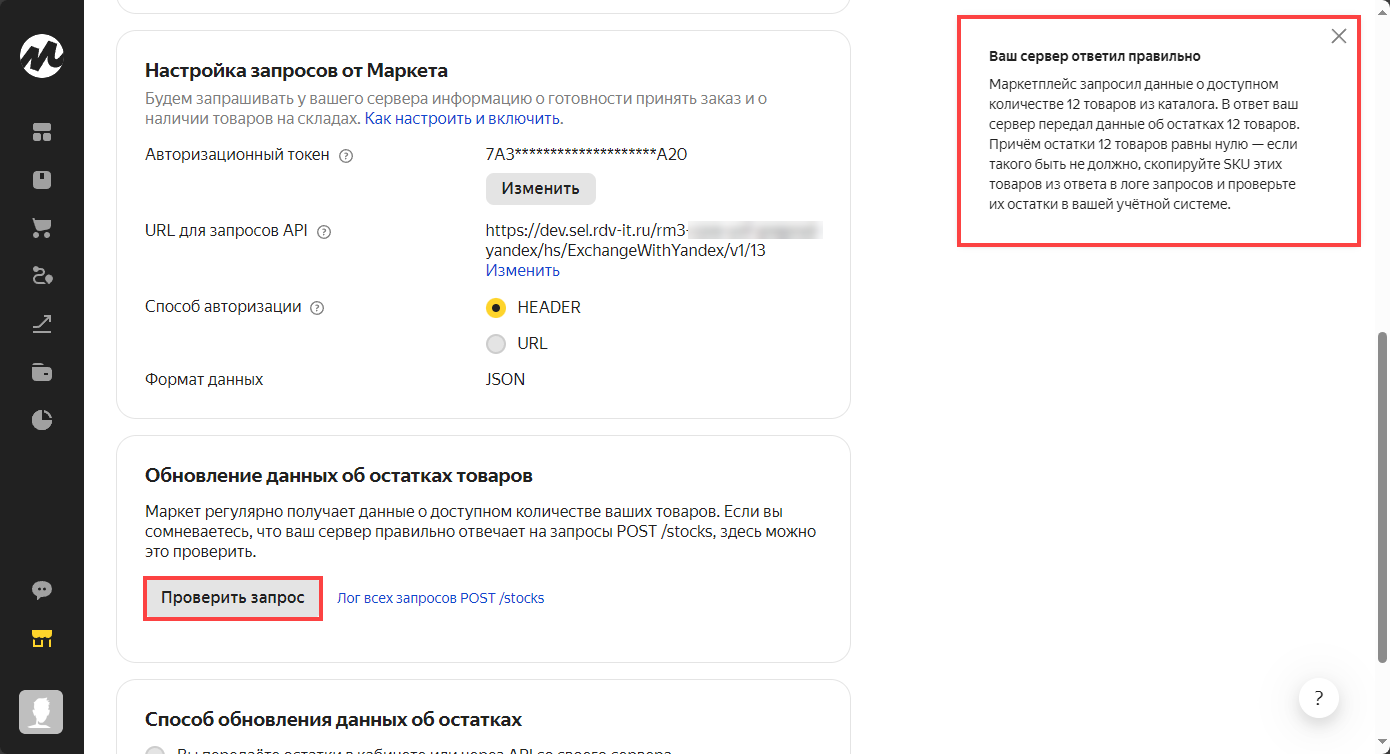
Task: Open Лог всех запросов POST /stocks link
Action: 440,599
